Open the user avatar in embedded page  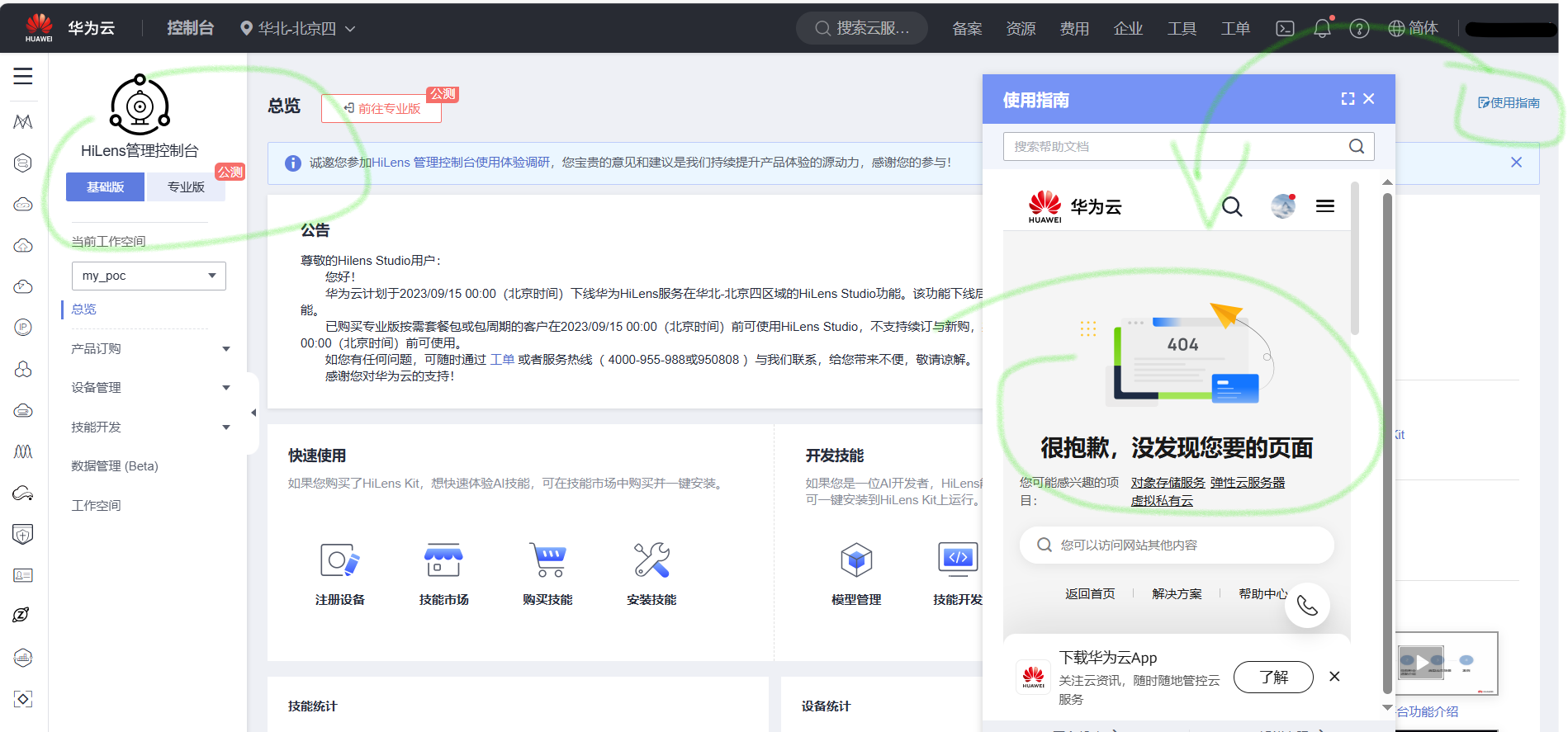(x=1283, y=206)
